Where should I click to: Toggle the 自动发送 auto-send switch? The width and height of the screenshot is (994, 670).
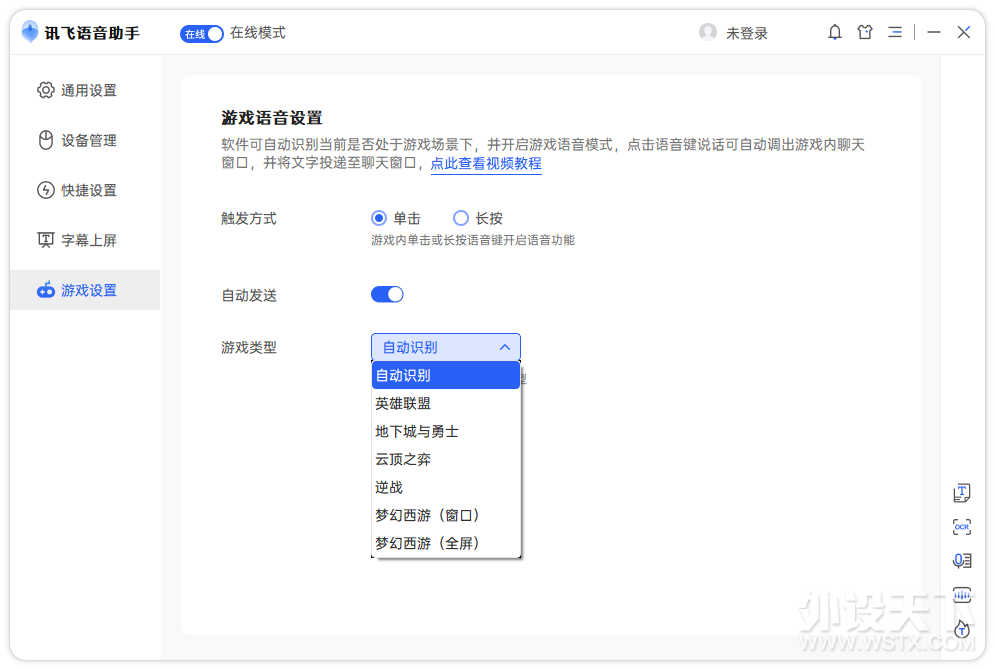387,295
